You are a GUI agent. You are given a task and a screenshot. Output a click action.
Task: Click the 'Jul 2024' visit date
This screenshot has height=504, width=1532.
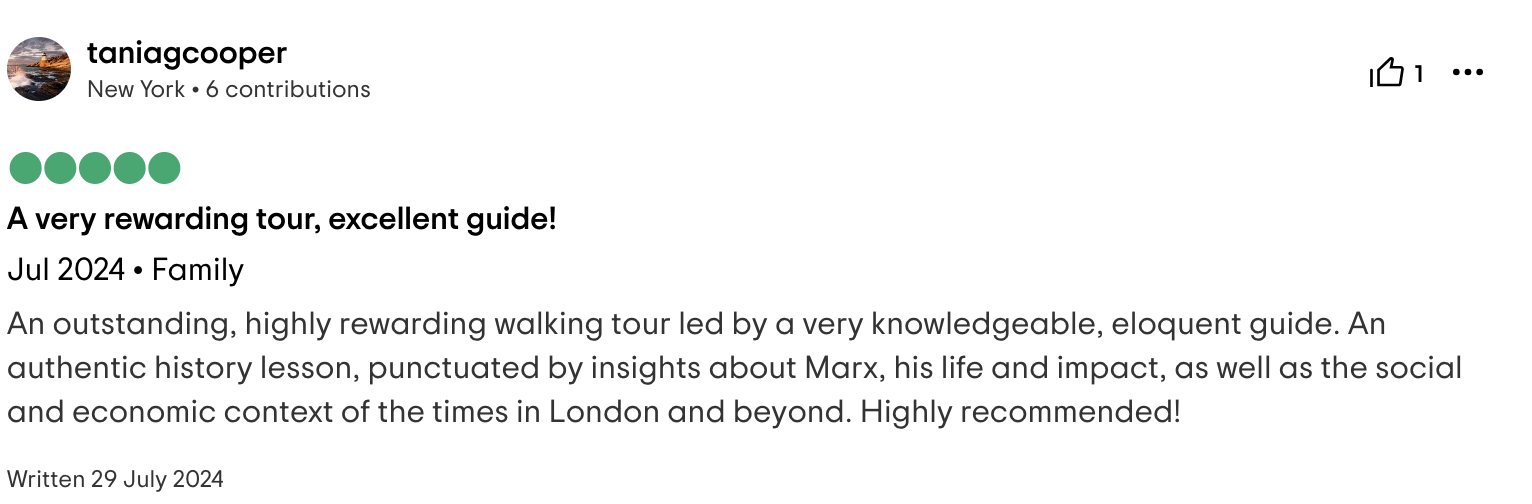pyautogui.click(x=66, y=270)
